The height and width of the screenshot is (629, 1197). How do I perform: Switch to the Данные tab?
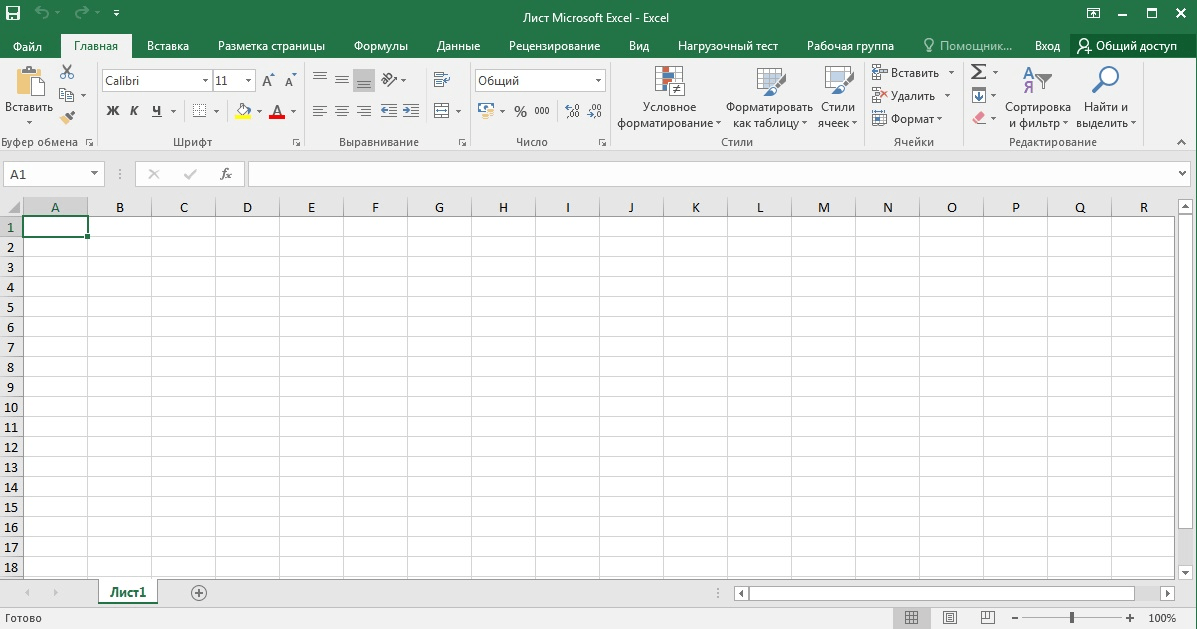[x=458, y=46]
